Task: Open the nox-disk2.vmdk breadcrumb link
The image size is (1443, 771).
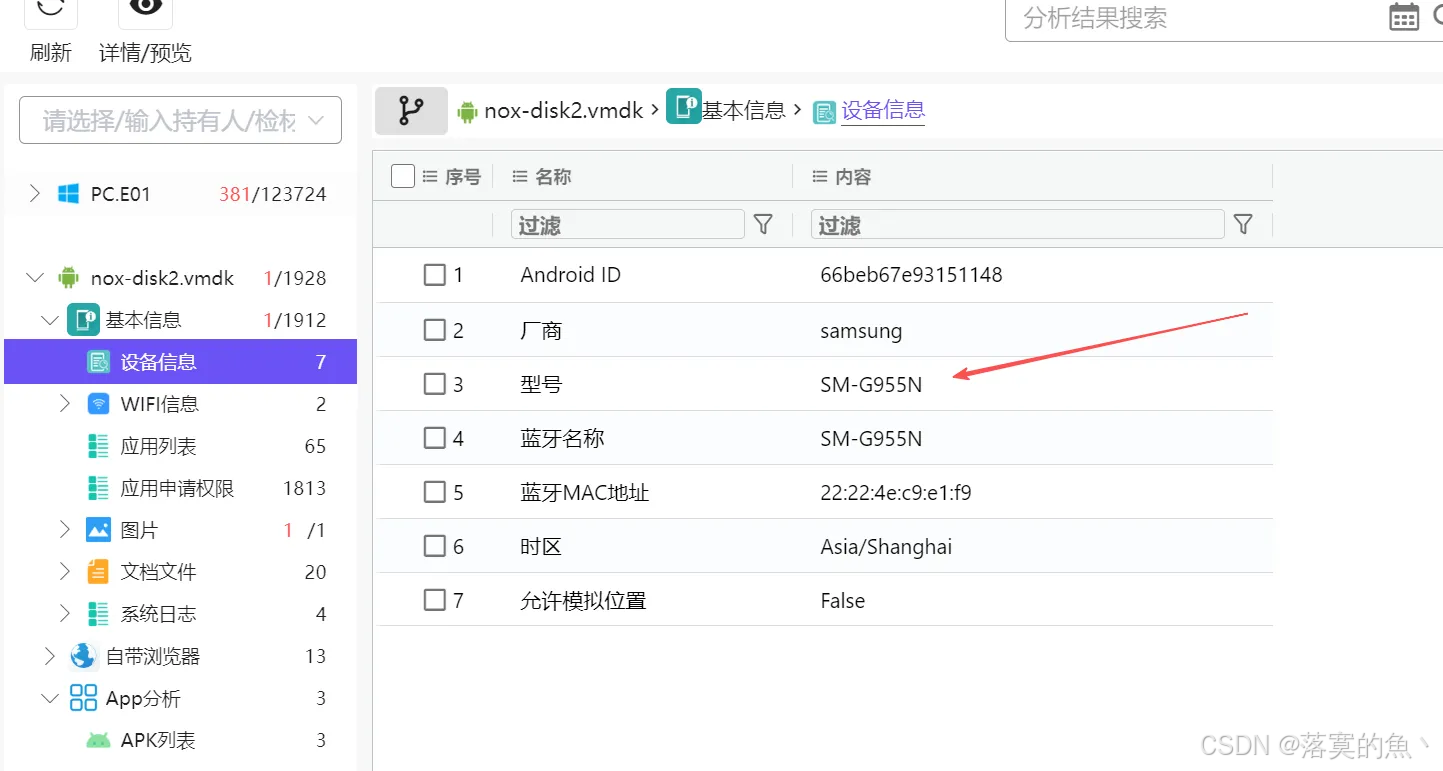Action: click(x=564, y=111)
